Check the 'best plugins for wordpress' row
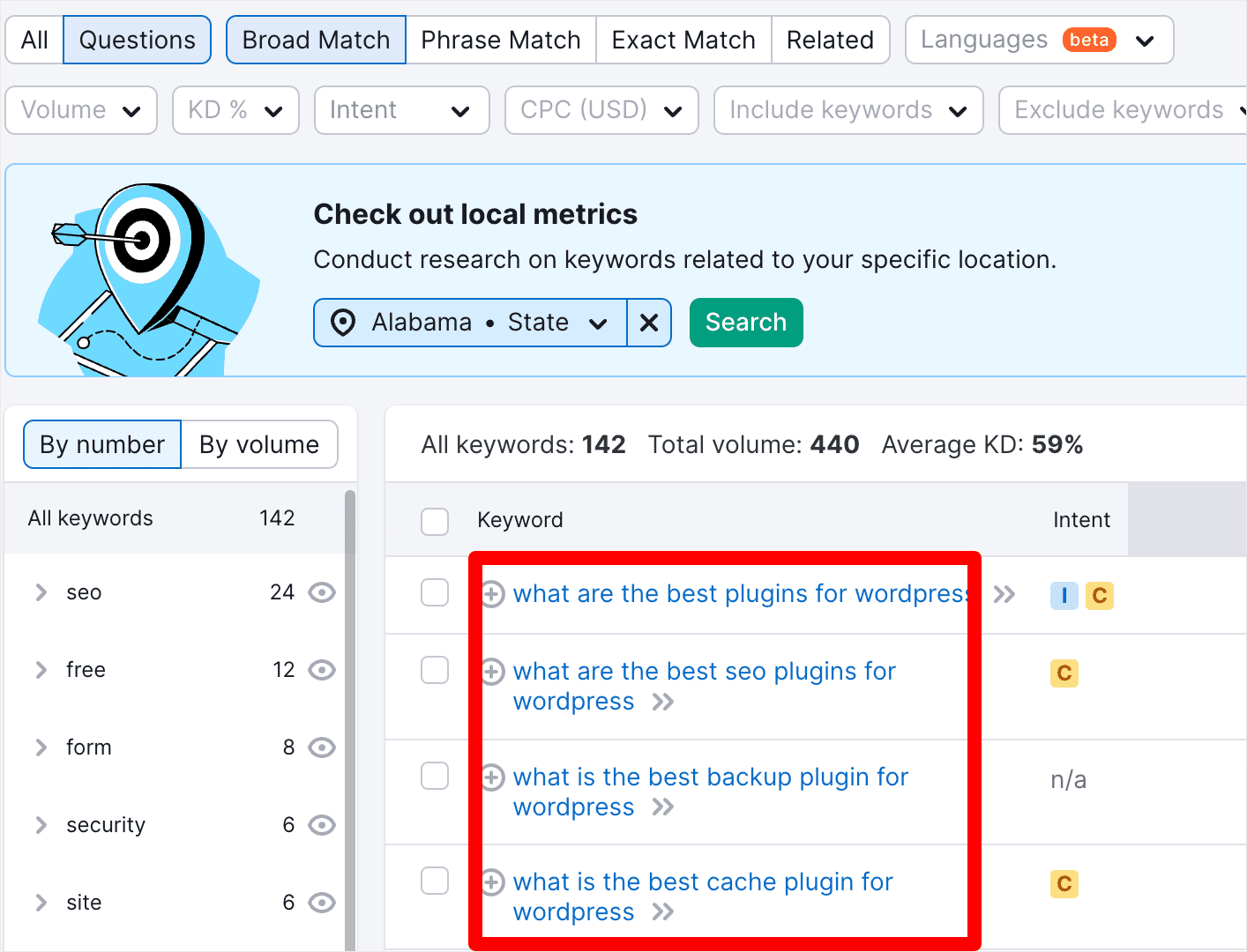 pyautogui.click(x=435, y=592)
